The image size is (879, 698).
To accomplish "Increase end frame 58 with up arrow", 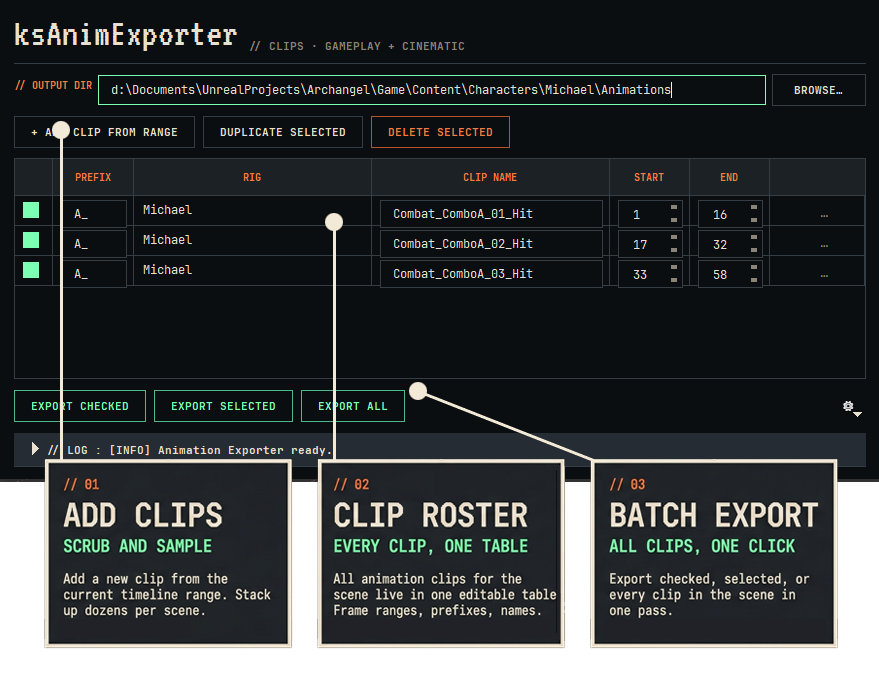I will click(x=754, y=267).
